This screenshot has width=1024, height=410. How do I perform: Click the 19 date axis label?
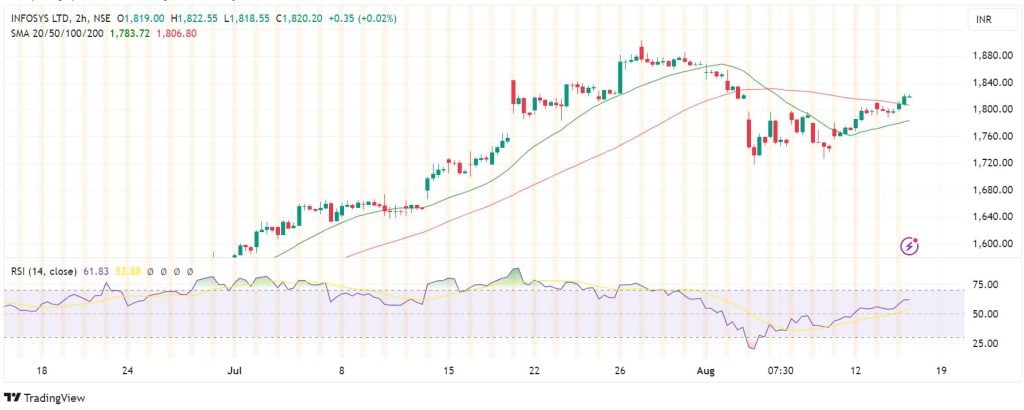click(941, 371)
